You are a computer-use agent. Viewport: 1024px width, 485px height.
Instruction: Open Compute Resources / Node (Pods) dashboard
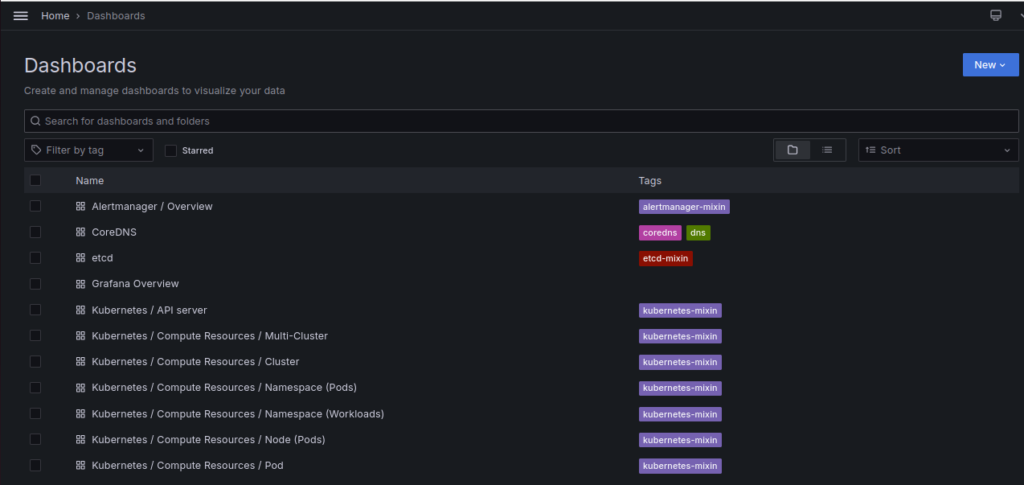point(208,440)
